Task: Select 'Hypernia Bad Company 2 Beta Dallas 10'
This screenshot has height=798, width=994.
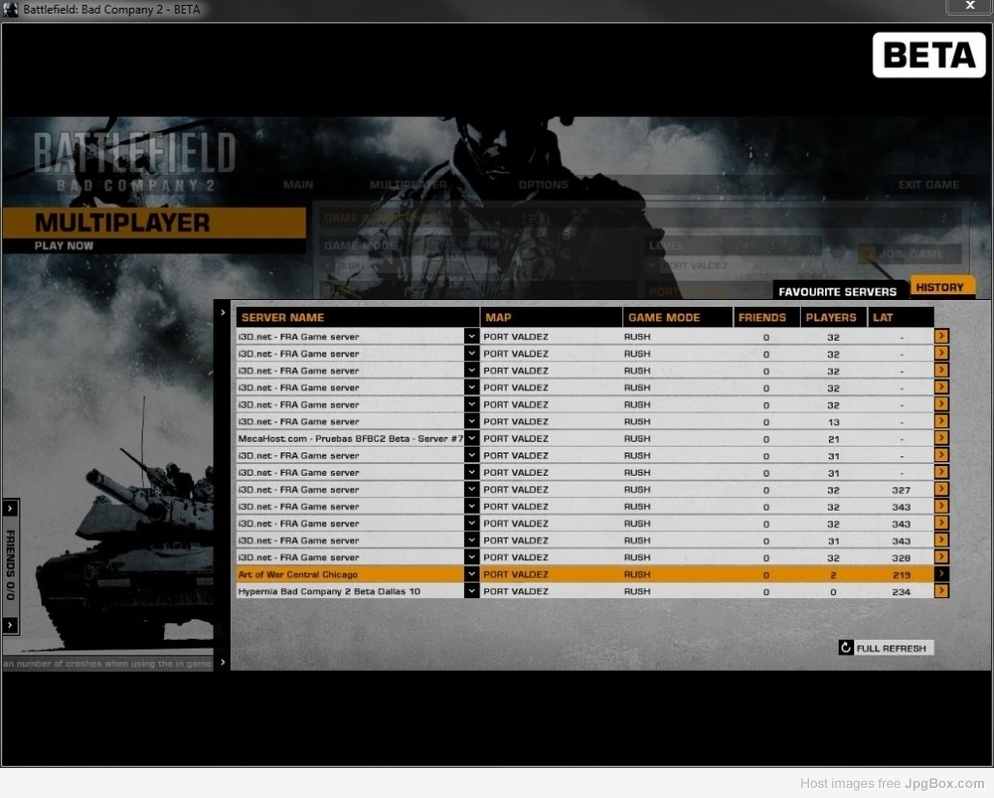Action: point(329,591)
